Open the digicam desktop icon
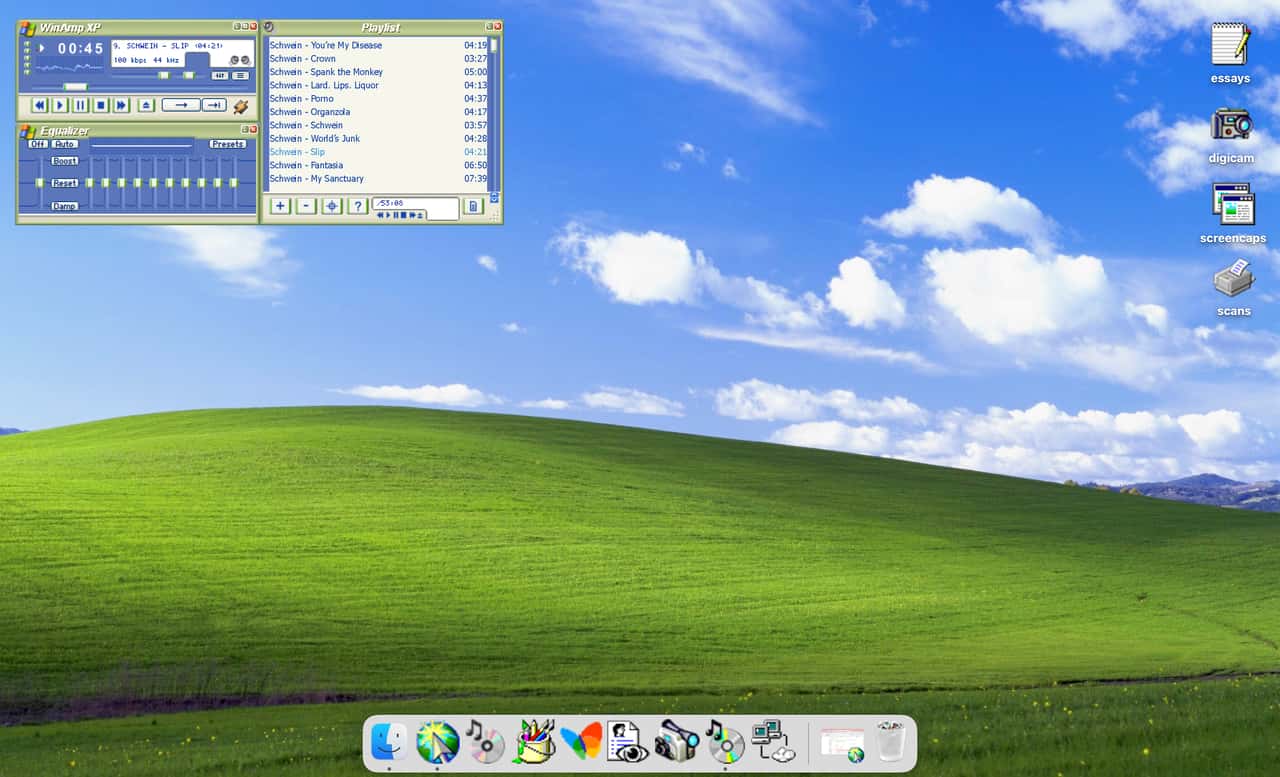1280x777 pixels. pyautogui.click(x=1231, y=135)
